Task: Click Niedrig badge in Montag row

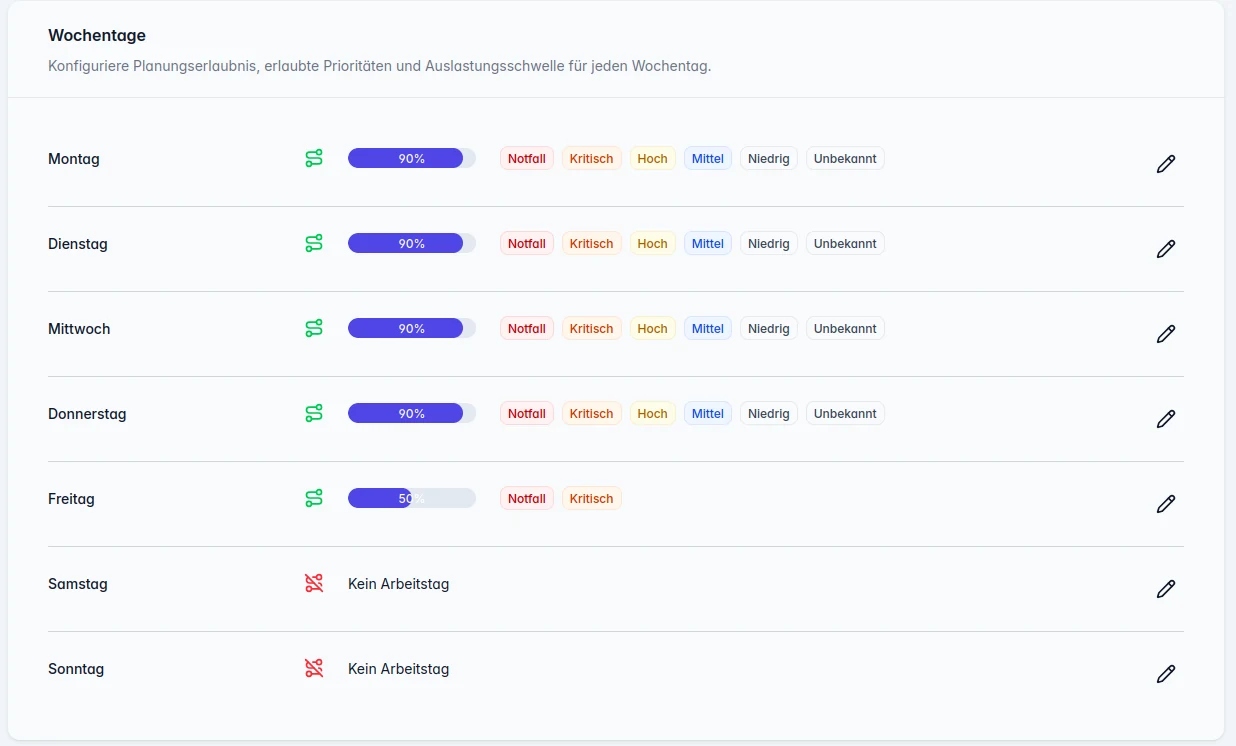Action: 769,158
